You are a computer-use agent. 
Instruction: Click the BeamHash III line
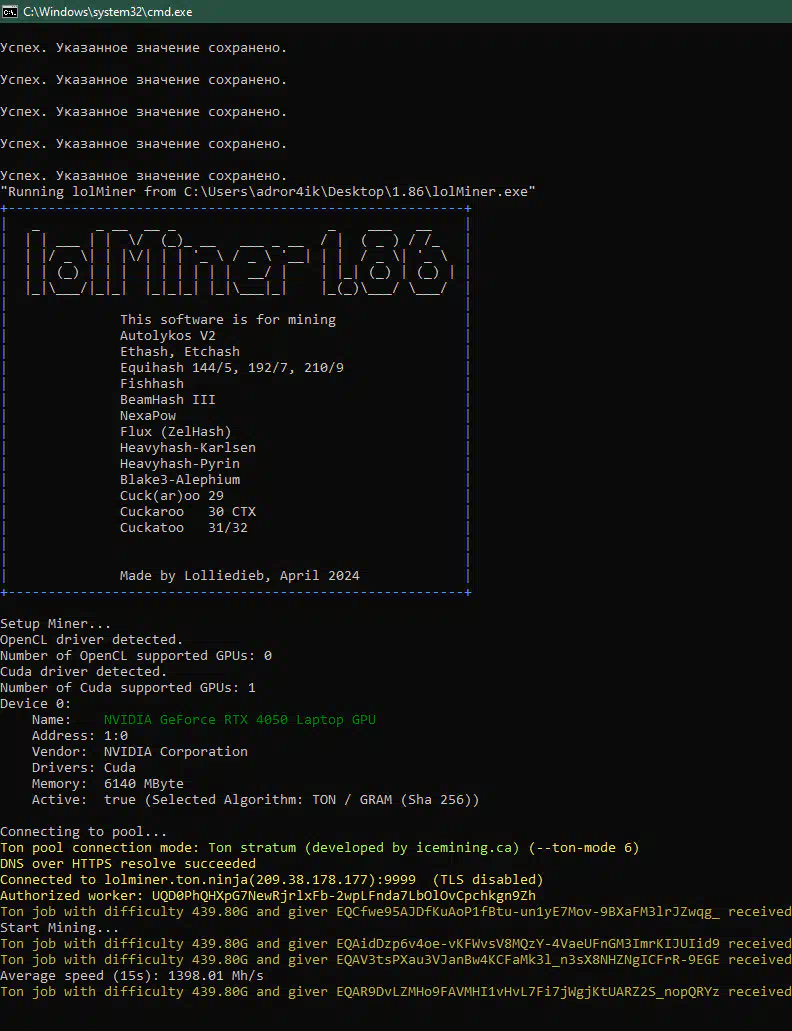(x=168, y=400)
